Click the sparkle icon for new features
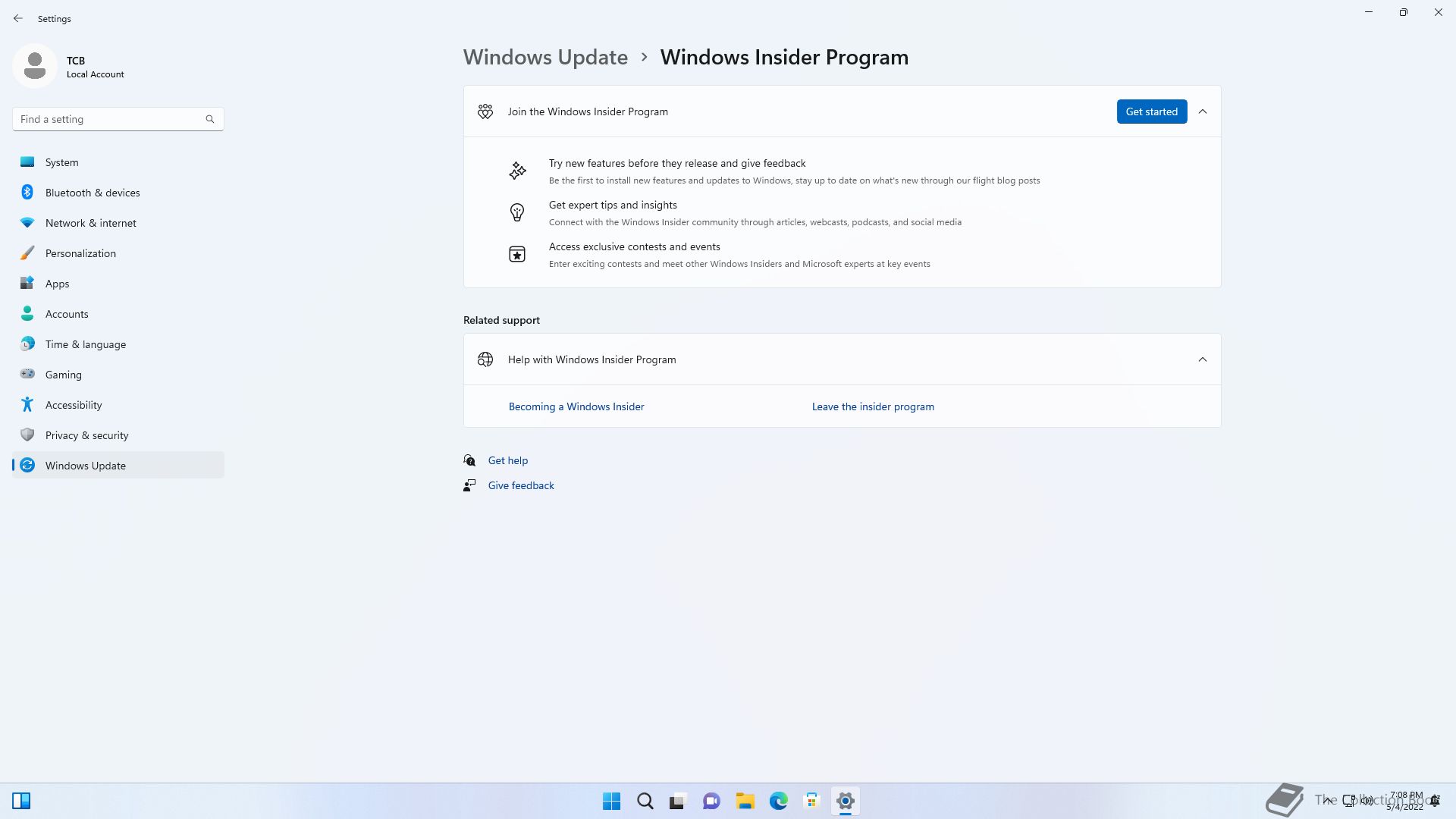 click(517, 171)
